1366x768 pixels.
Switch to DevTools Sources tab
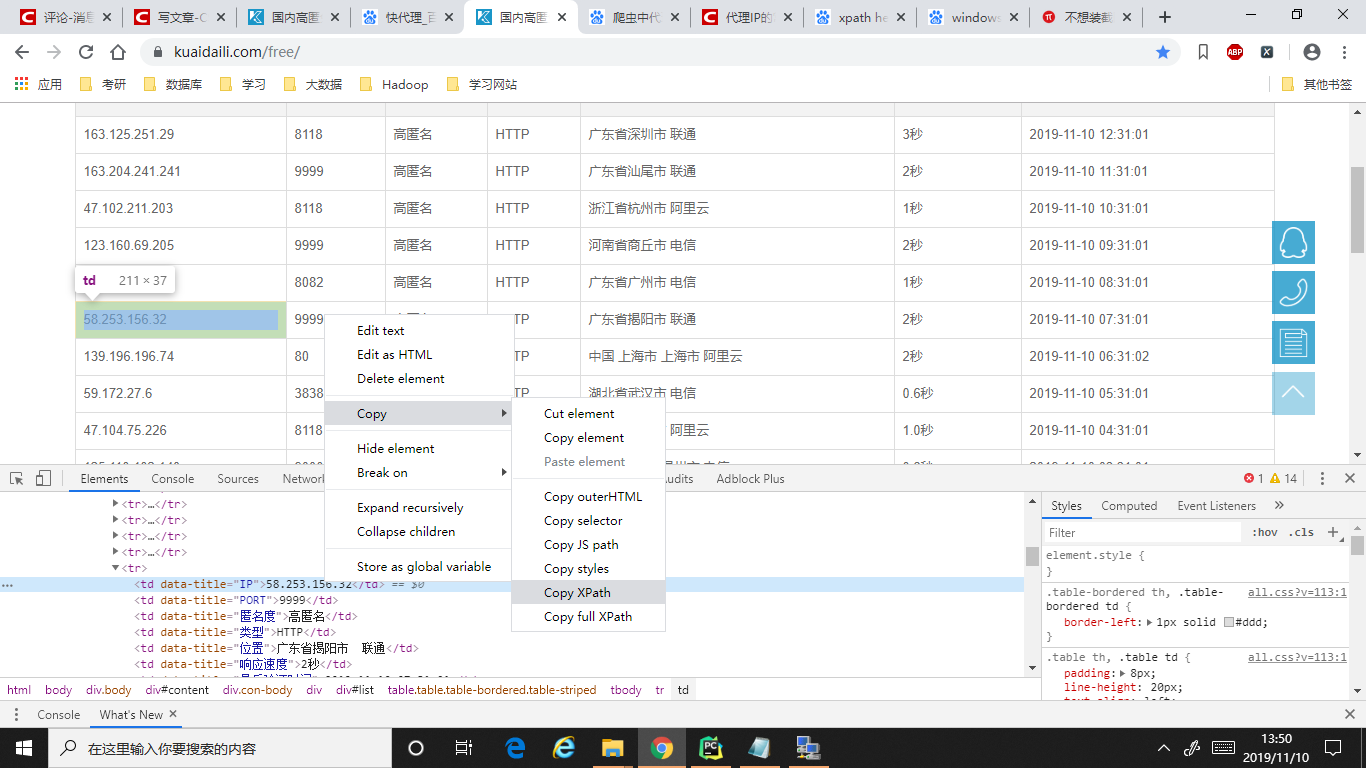[238, 479]
